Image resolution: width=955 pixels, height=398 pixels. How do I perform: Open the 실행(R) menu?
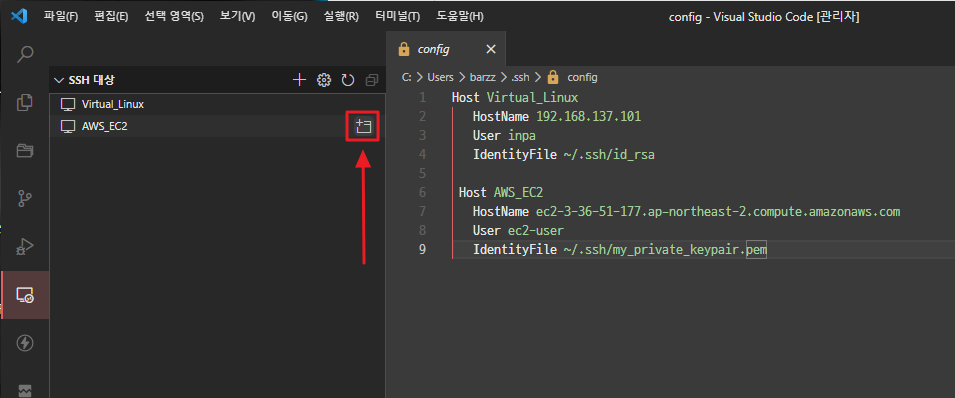pyautogui.click(x=340, y=16)
